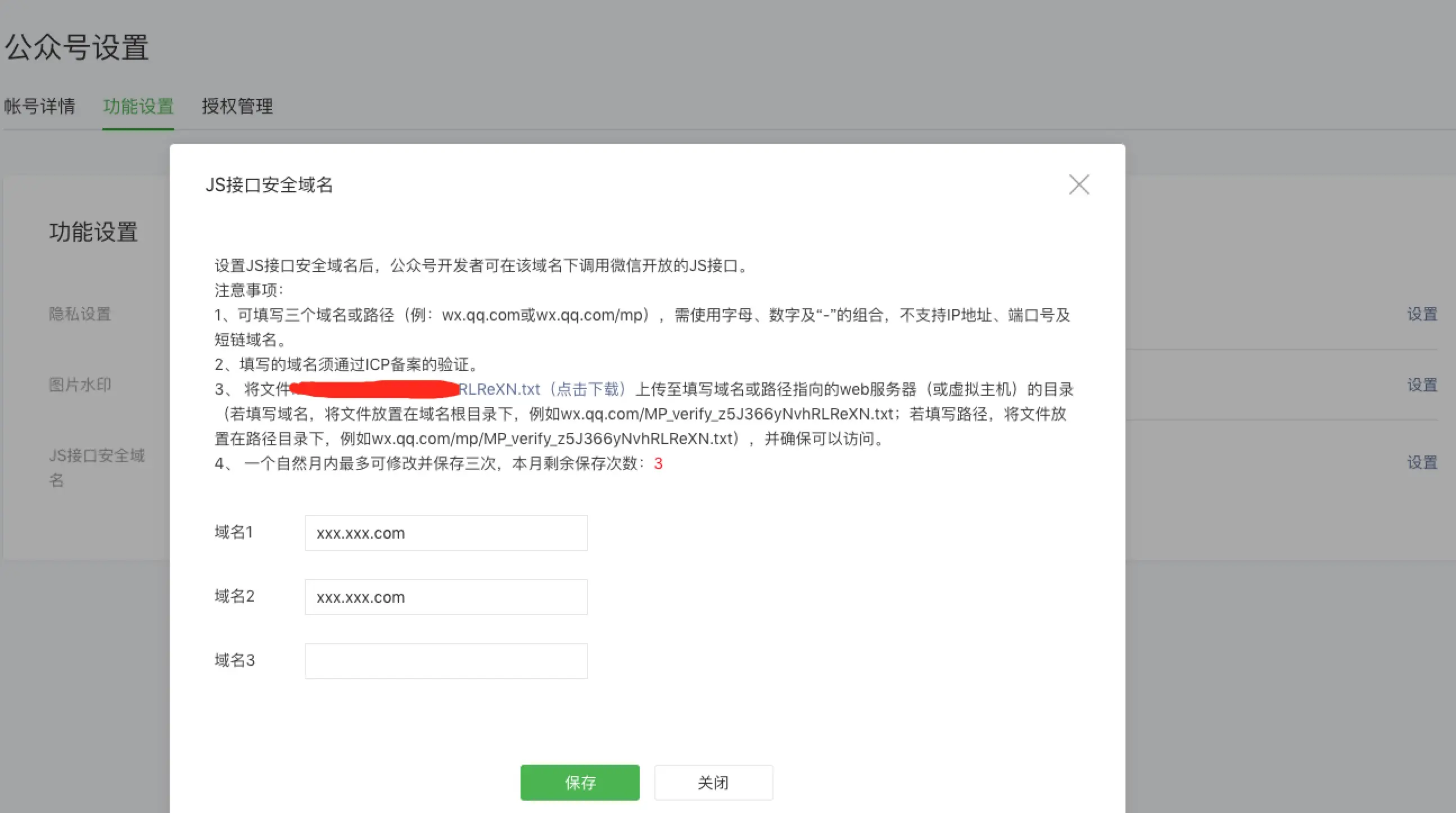This screenshot has width=1456, height=813.
Task: Click 设置 link for 隐私设置 row
Action: 1422,314
